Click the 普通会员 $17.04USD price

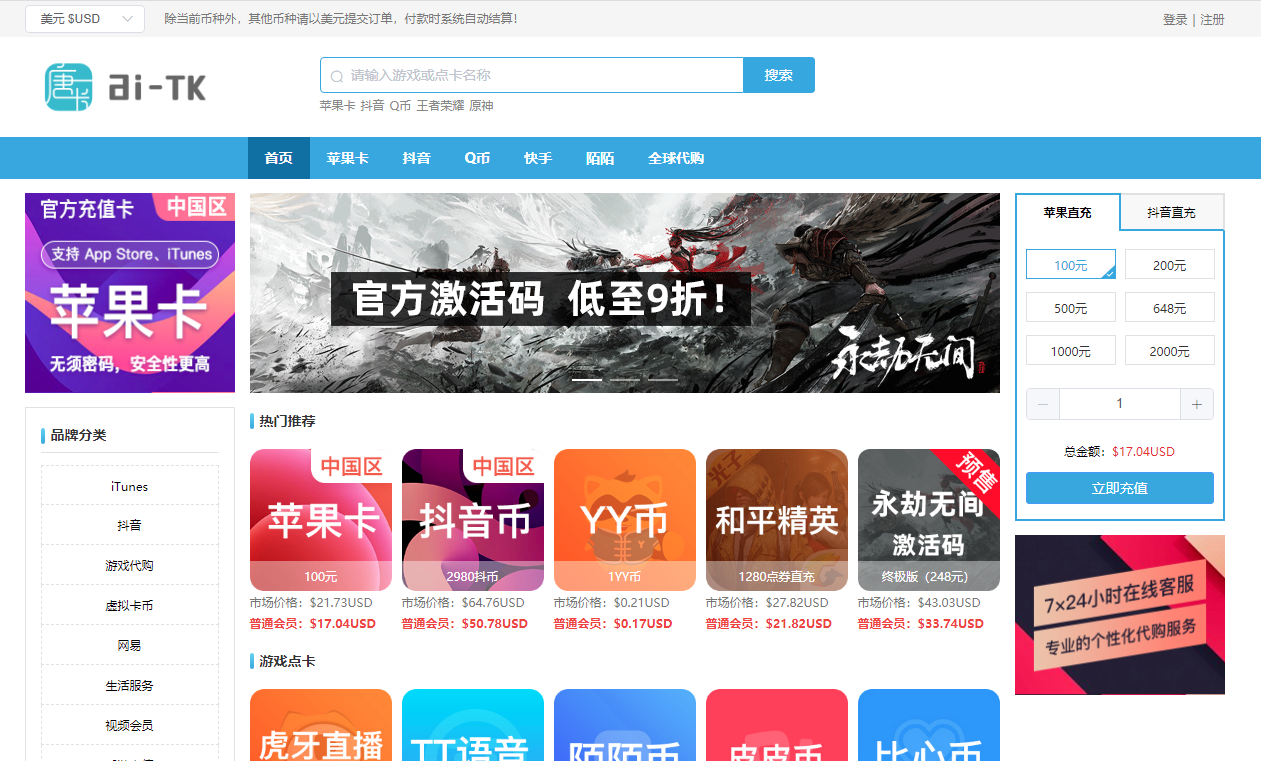click(x=313, y=624)
